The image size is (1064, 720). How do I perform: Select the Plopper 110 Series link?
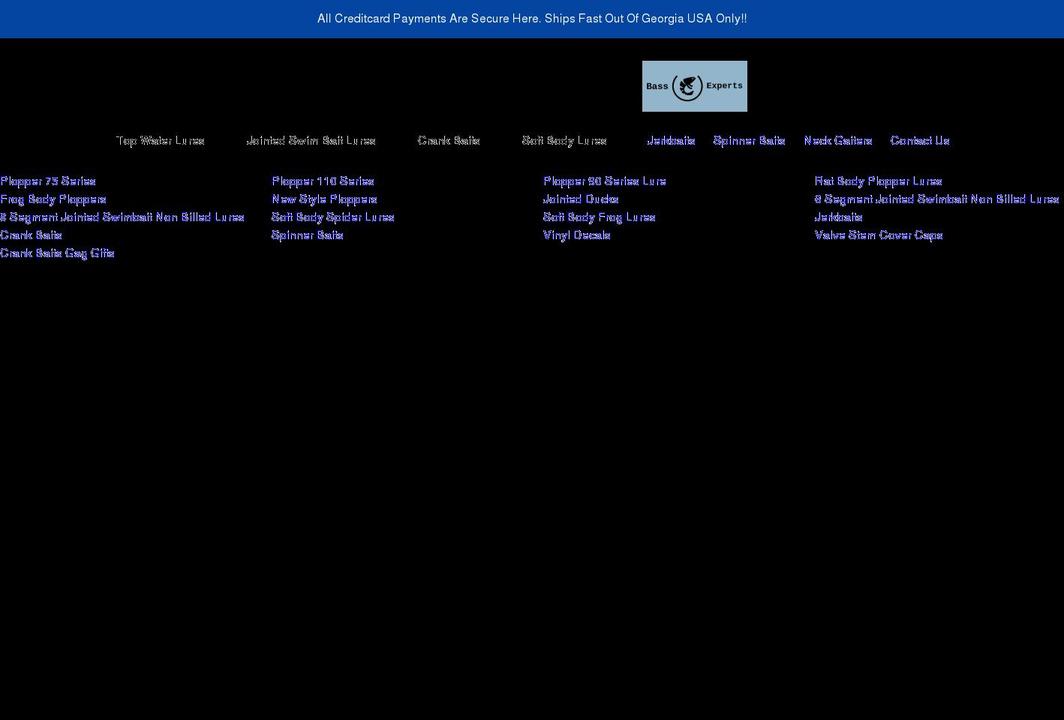[323, 181]
